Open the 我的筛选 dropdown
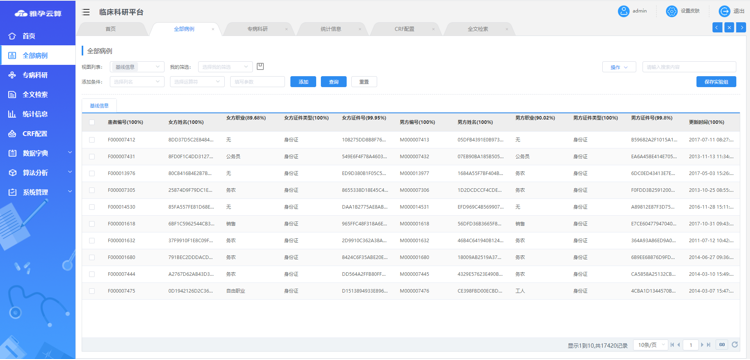The height and width of the screenshot is (360, 750). point(225,67)
